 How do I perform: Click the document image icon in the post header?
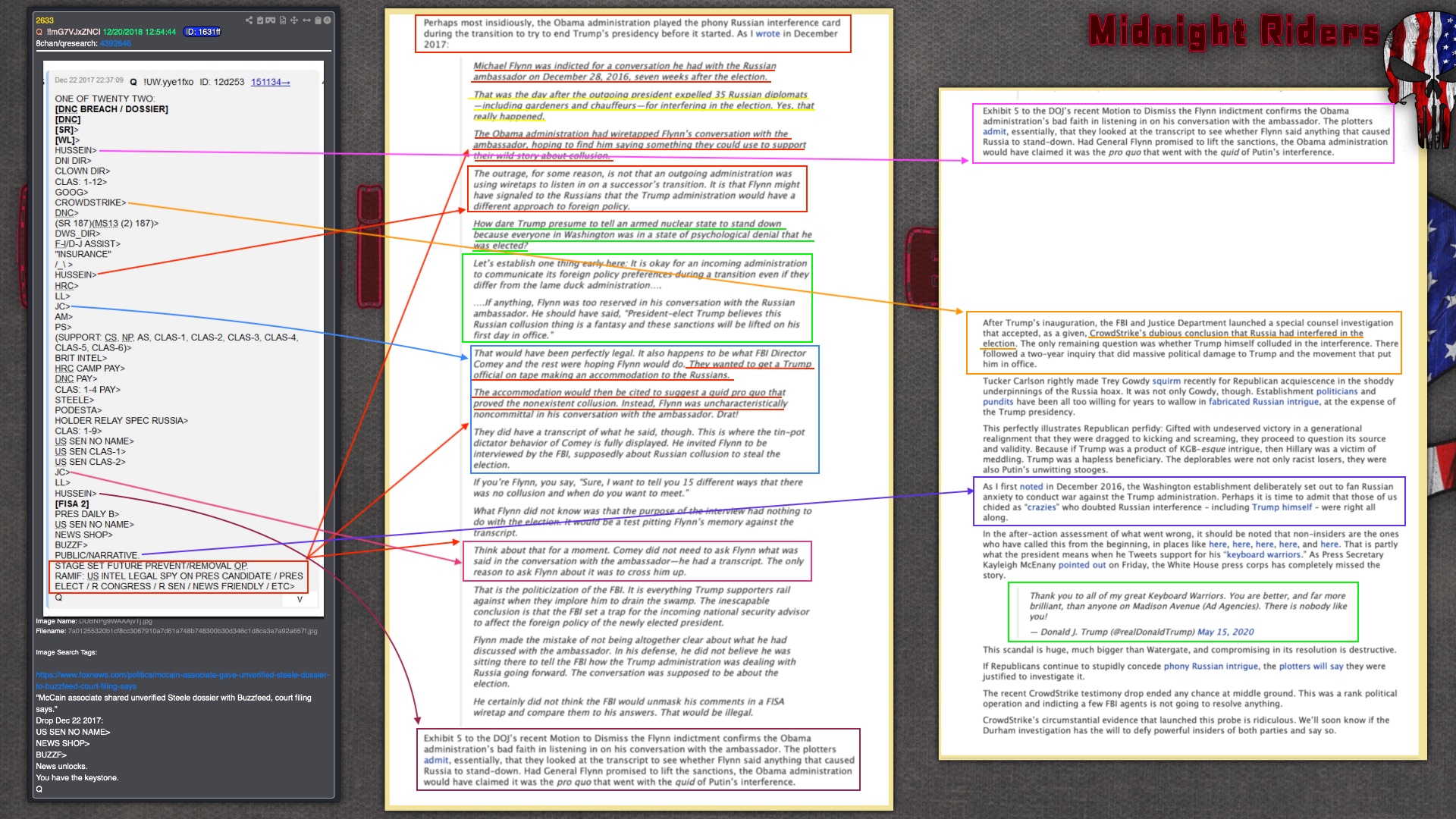[x=283, y=20]
